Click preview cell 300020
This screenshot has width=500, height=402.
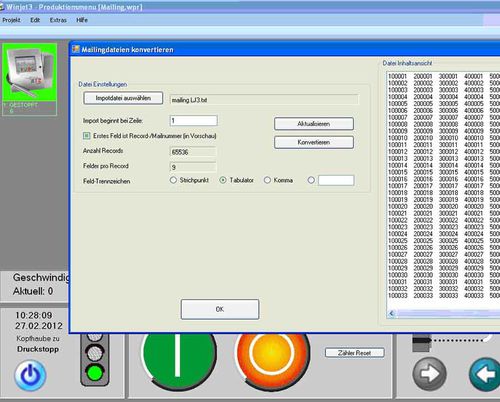(x=448, y=207)
